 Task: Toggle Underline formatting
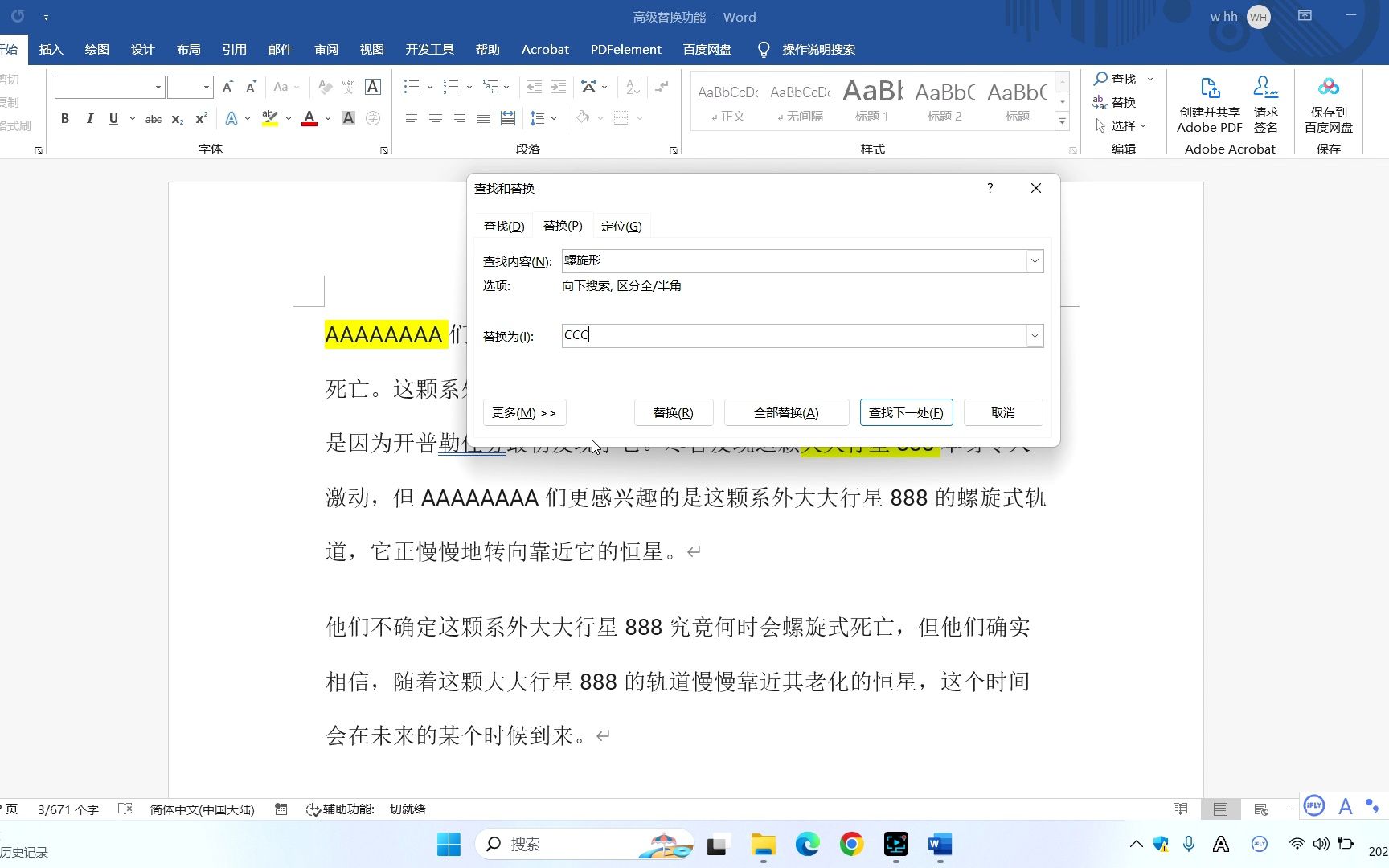tap(113, 119)
